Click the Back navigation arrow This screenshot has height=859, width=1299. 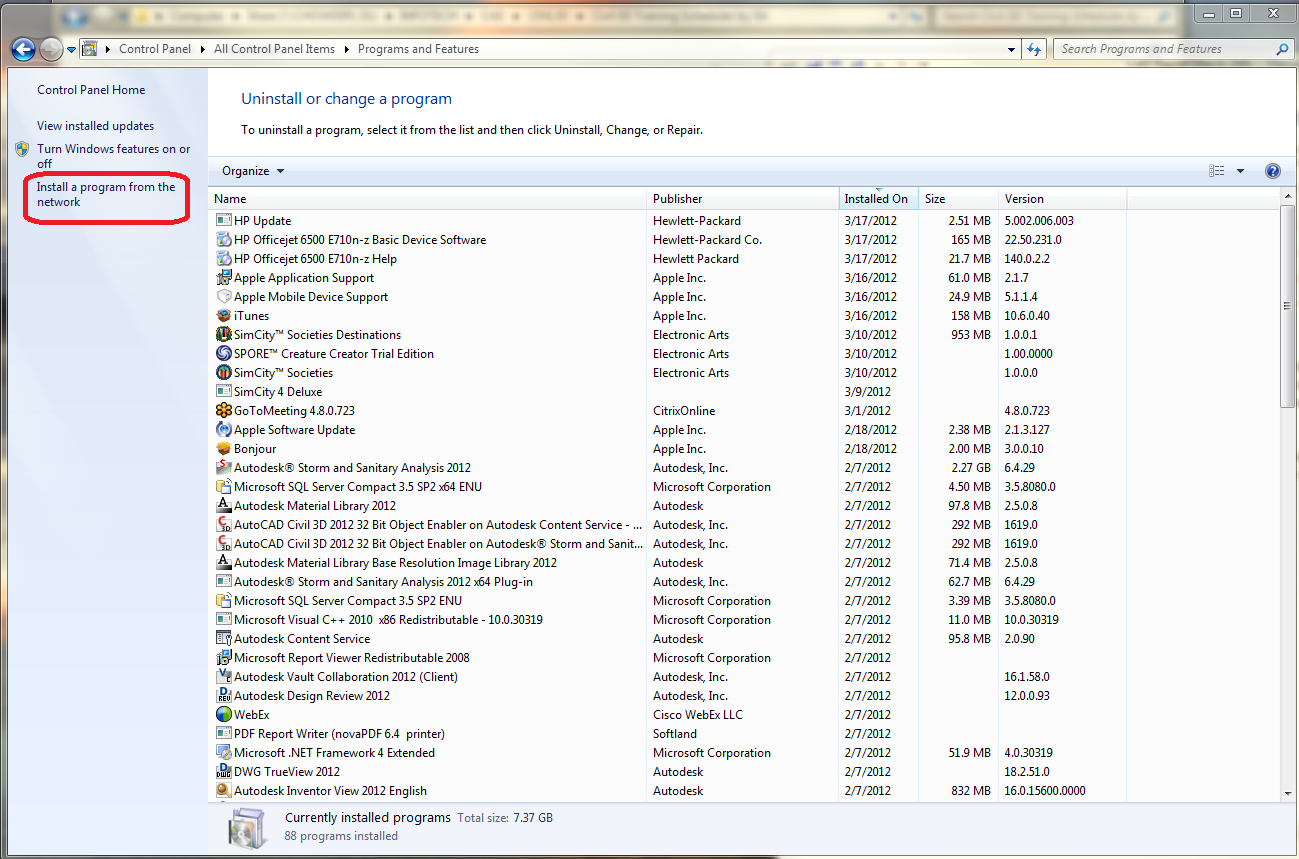22,48
